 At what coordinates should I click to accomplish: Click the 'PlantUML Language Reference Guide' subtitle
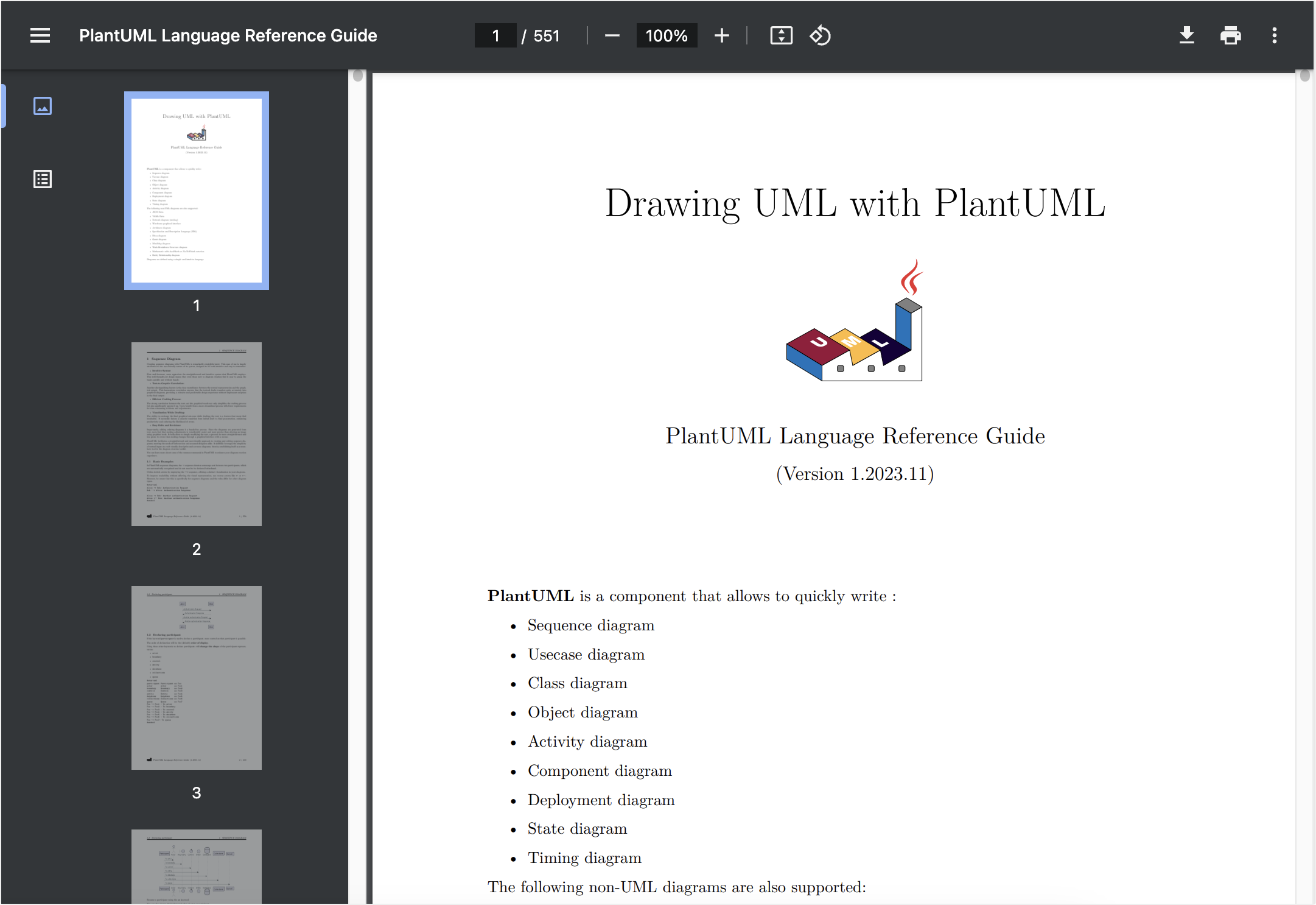pos(855,436)
